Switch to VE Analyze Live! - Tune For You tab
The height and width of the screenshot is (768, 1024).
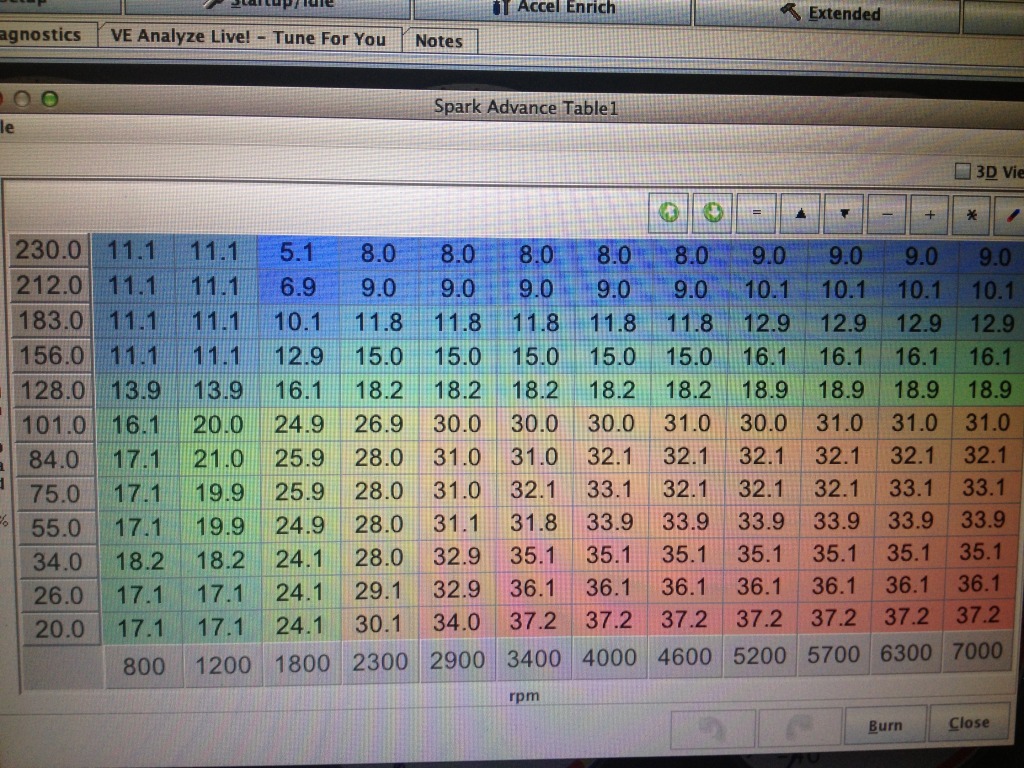click(248, 37)
